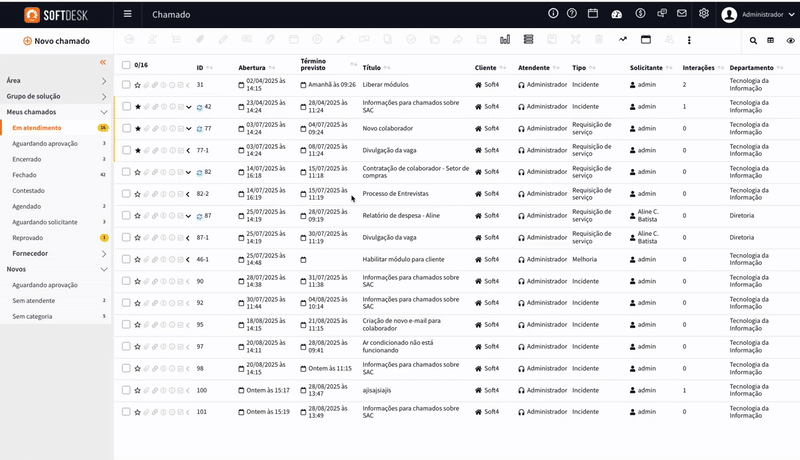Select Sem categoria in sidebar
Image resolution: width=800 pixels, height=460 pixels.
(32, 317)
